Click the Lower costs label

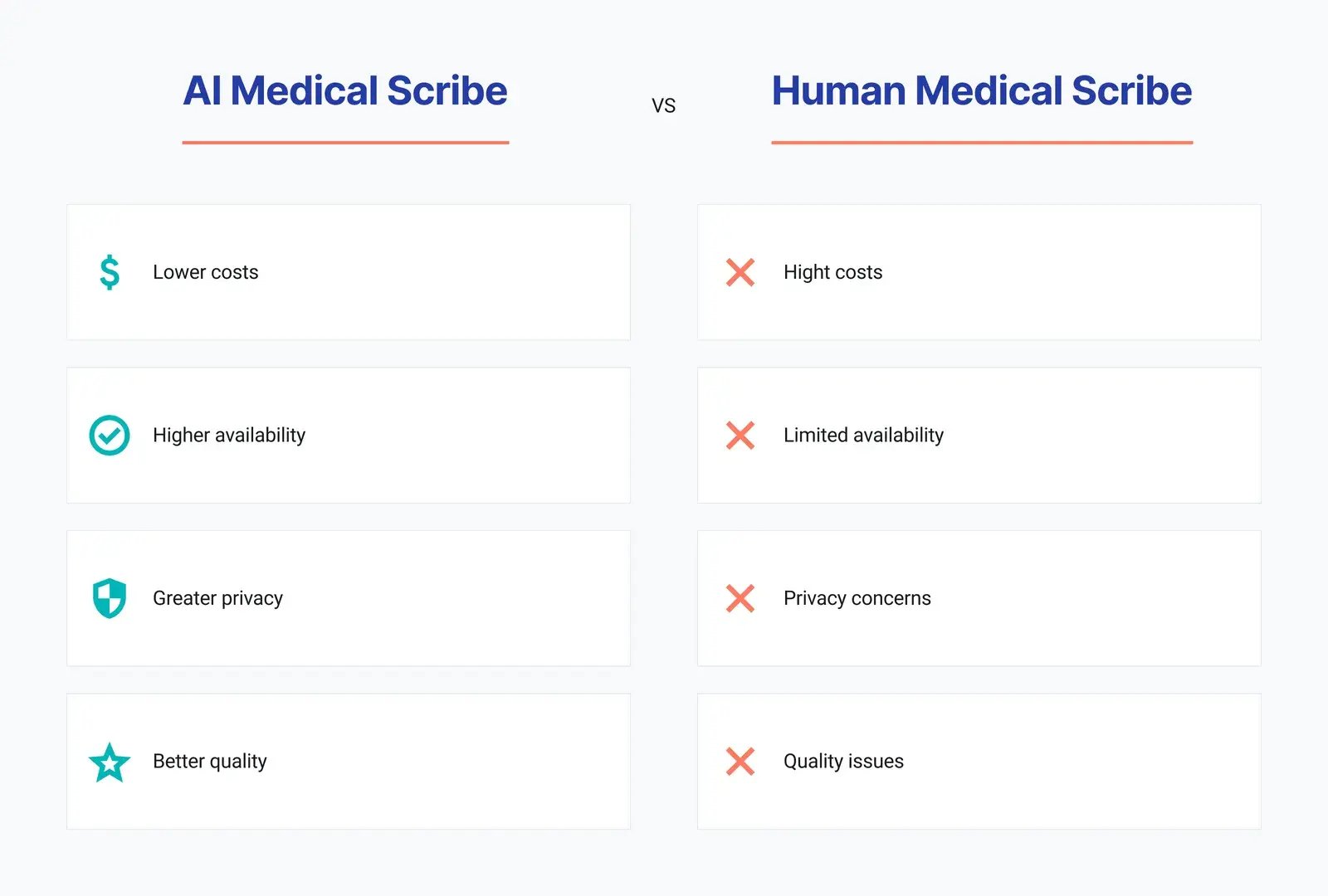click(206, 272)
